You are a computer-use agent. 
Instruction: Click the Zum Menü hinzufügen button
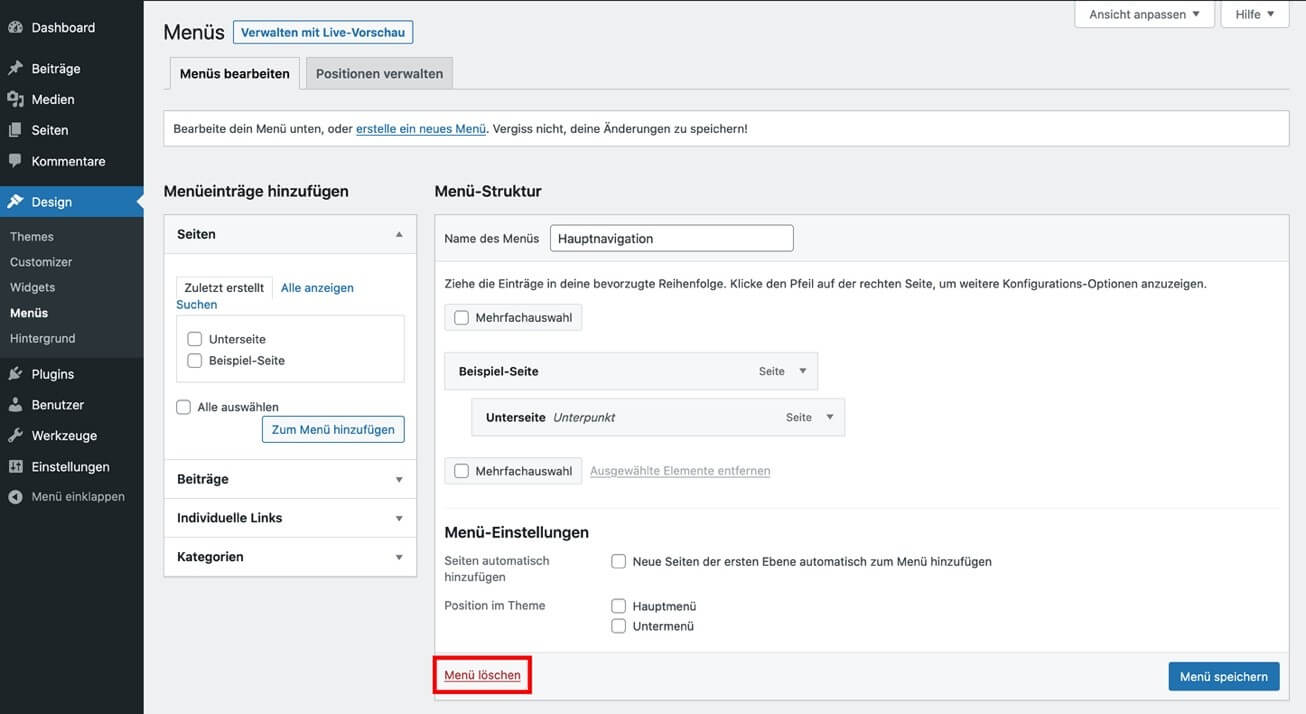tap(333, 429)
